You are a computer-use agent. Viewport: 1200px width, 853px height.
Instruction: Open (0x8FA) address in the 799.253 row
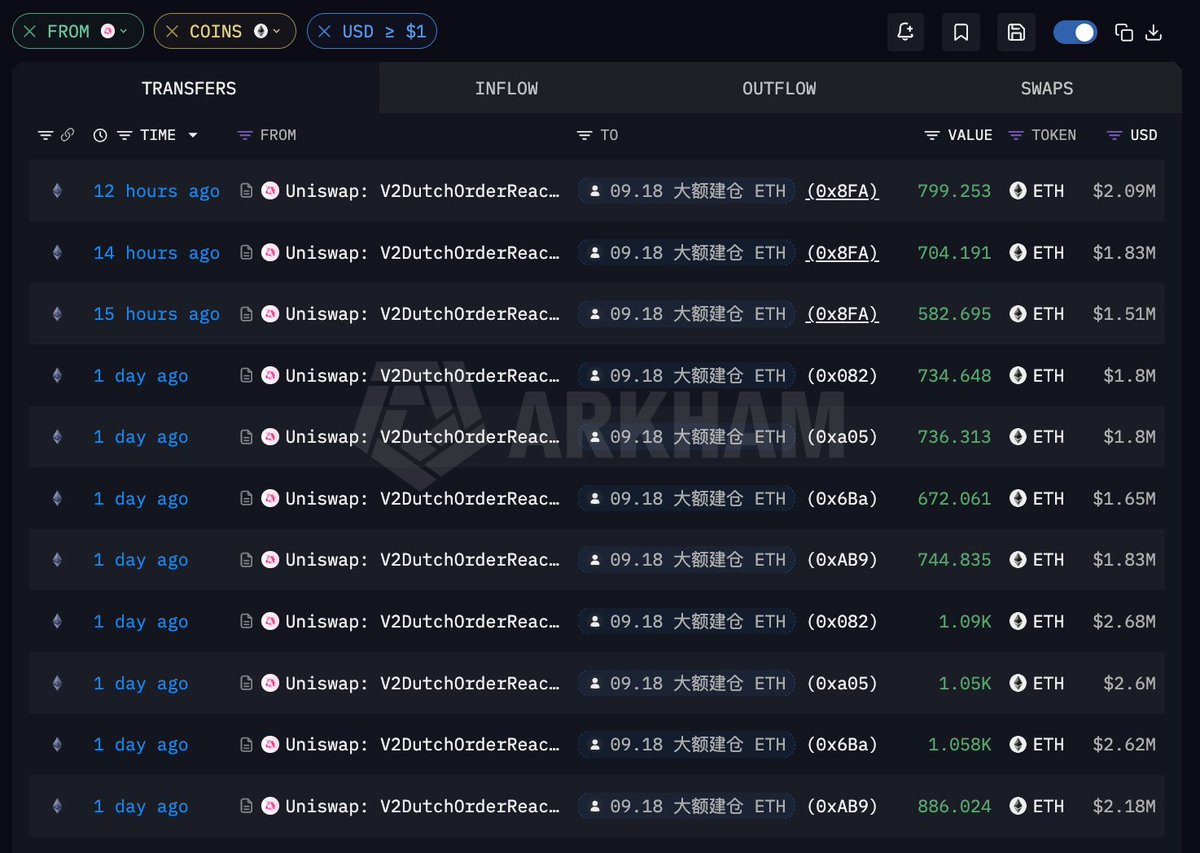[x=842, y=191]
